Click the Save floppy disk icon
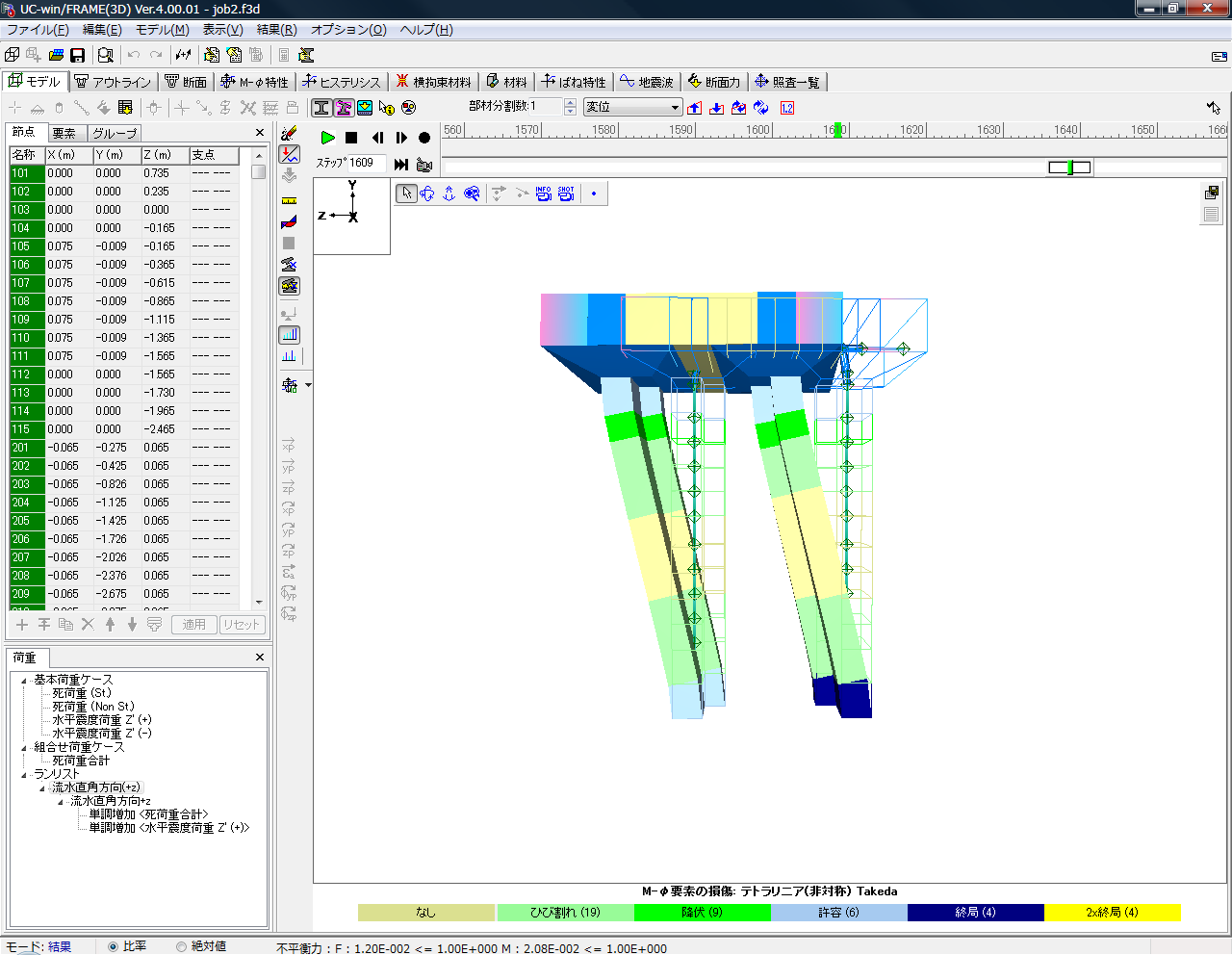1232x955 pixels. coord(78,56)
